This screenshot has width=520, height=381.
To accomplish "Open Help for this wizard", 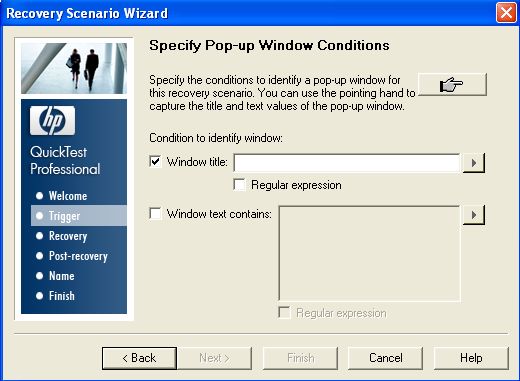I will point(471,358).
